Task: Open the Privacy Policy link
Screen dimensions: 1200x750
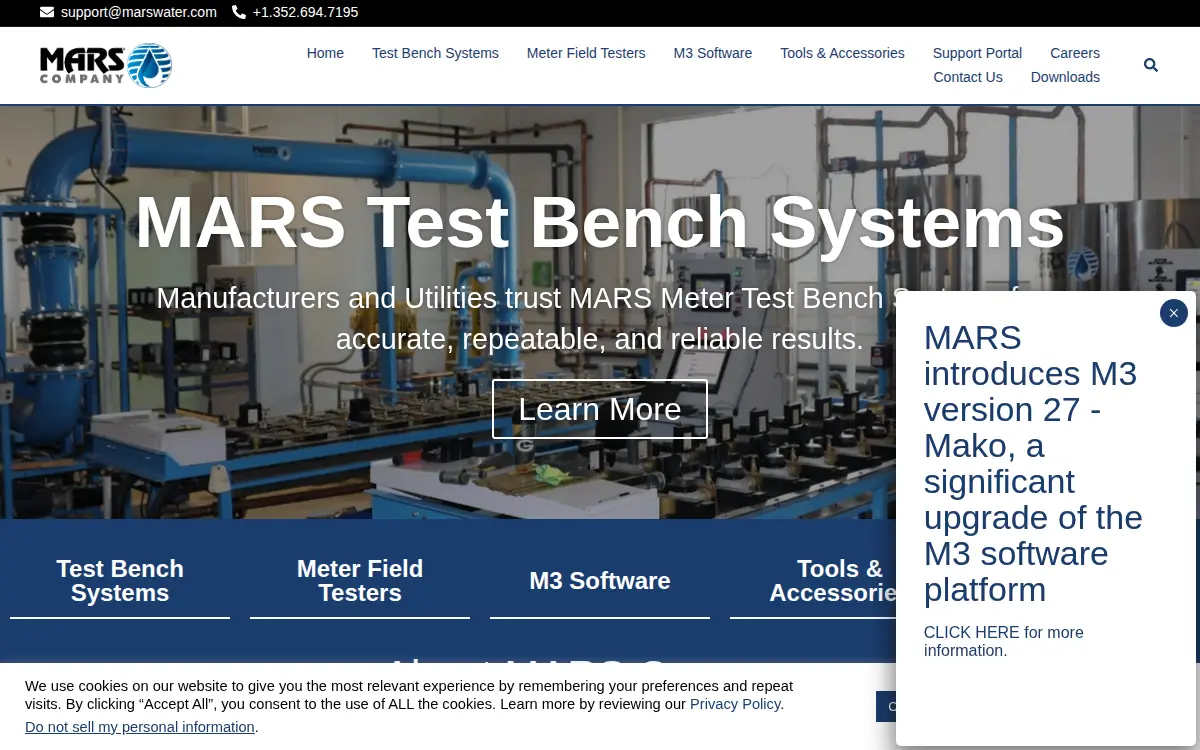Action: tap(735, 704)
